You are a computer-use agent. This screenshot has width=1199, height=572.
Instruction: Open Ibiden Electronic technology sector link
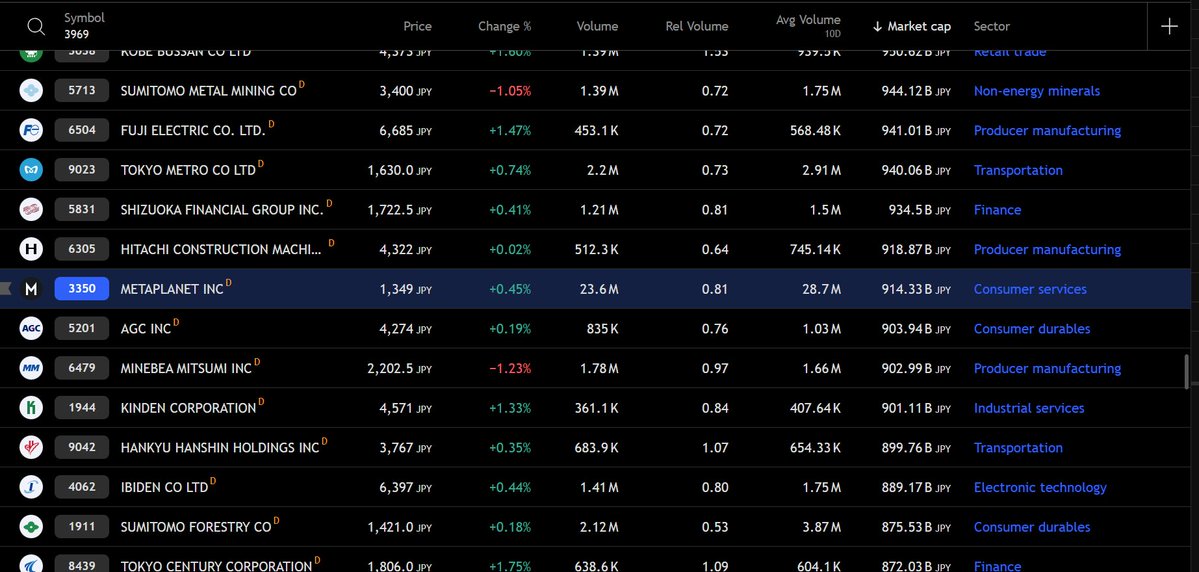(x=1040, y=487)
